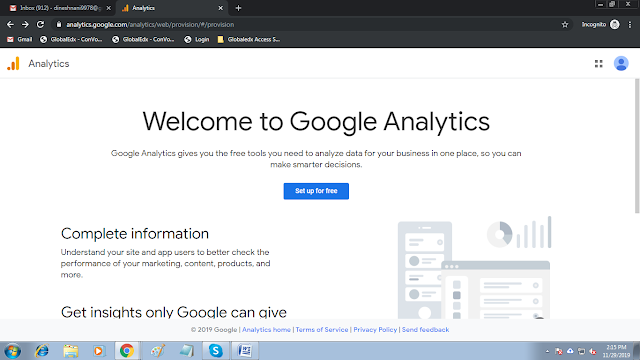
Task: Open the Globaledx Access bookmarks folder
Action: pos(249,40)
